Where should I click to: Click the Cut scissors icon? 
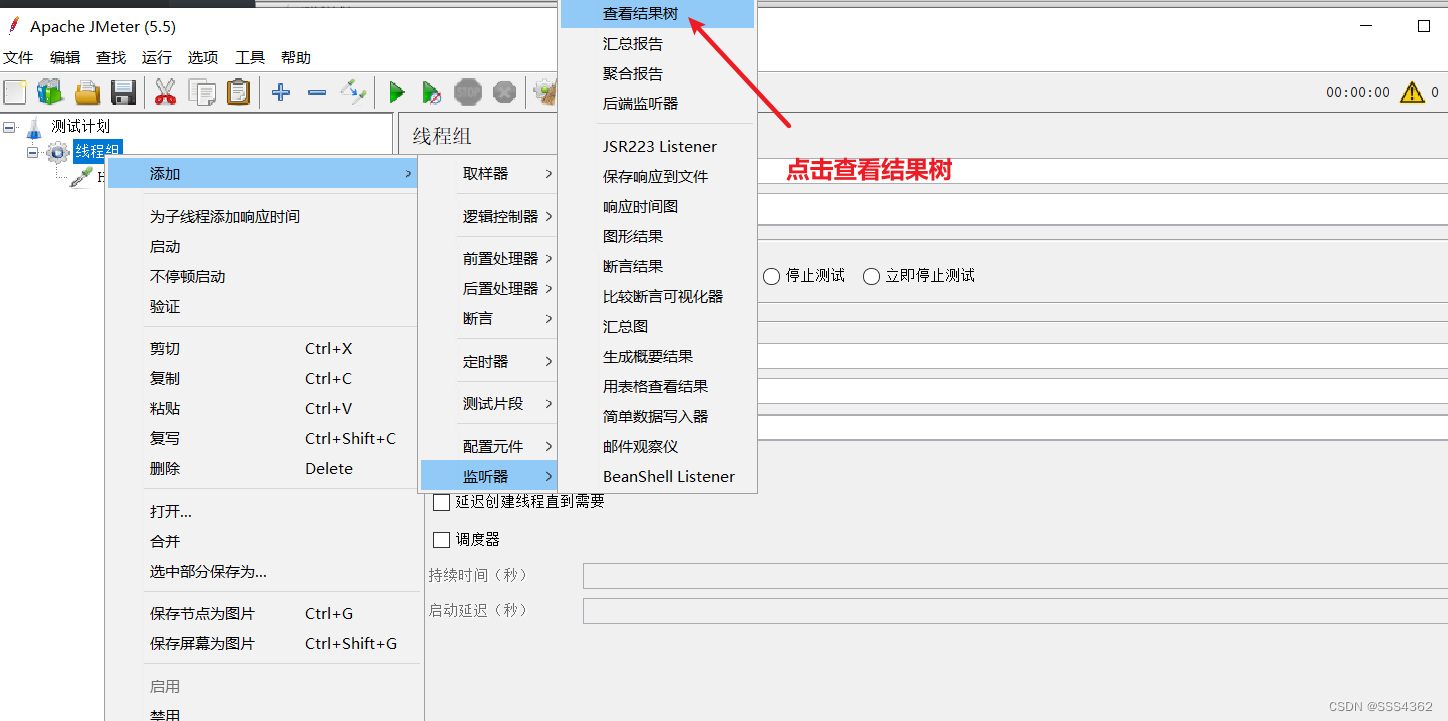pos(165,93)
